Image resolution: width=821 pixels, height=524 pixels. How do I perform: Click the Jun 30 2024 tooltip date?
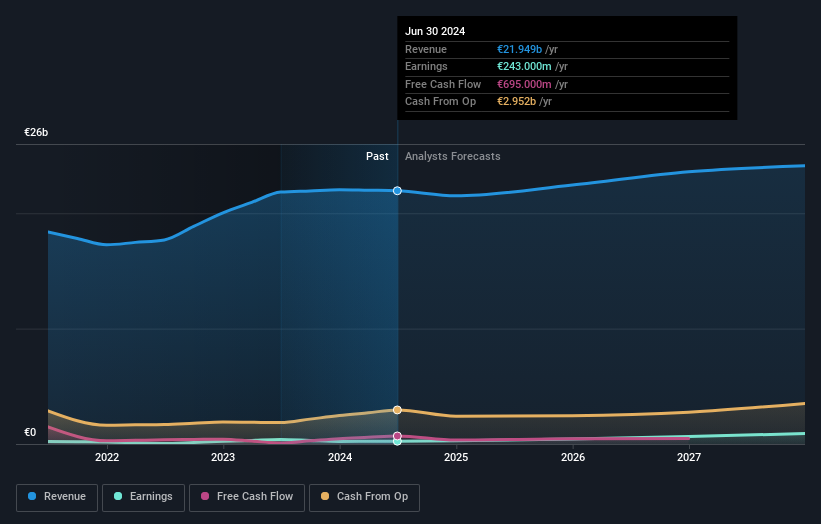coord(435,31)
